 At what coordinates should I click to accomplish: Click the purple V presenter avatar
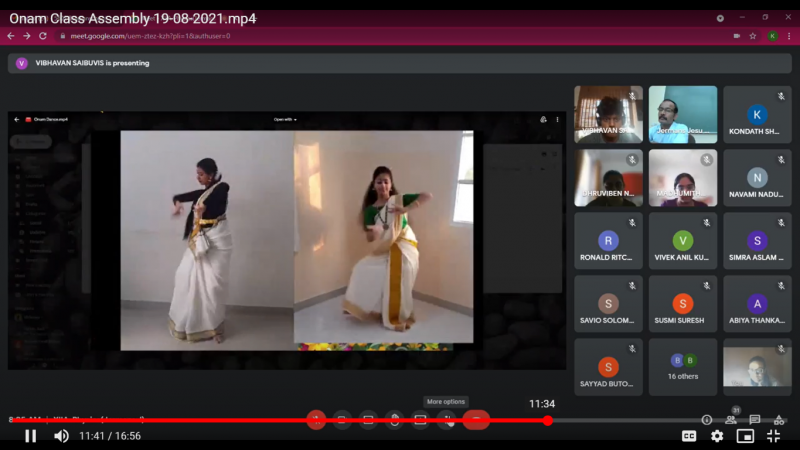pos(21,63)
